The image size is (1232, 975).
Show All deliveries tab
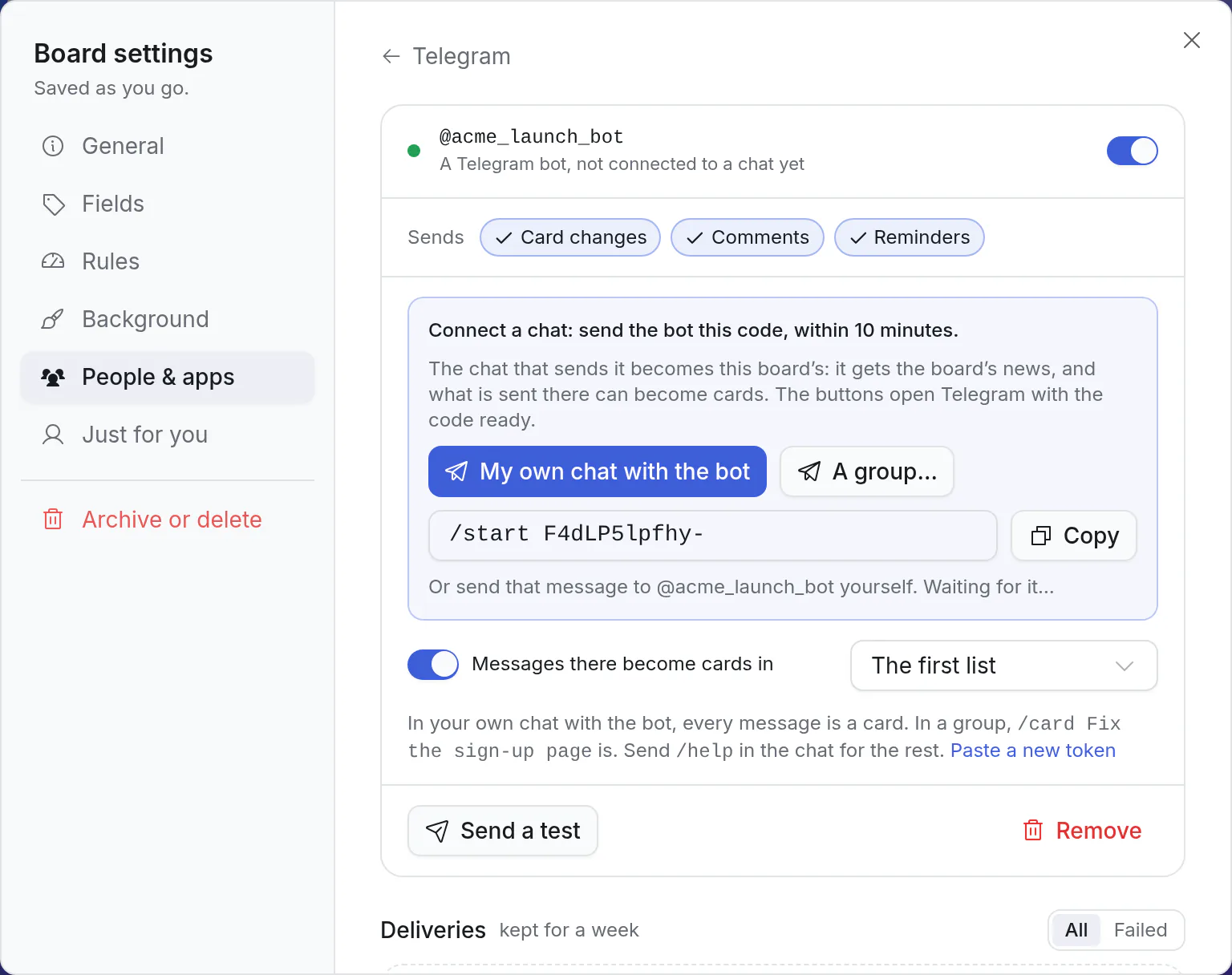1076,930
